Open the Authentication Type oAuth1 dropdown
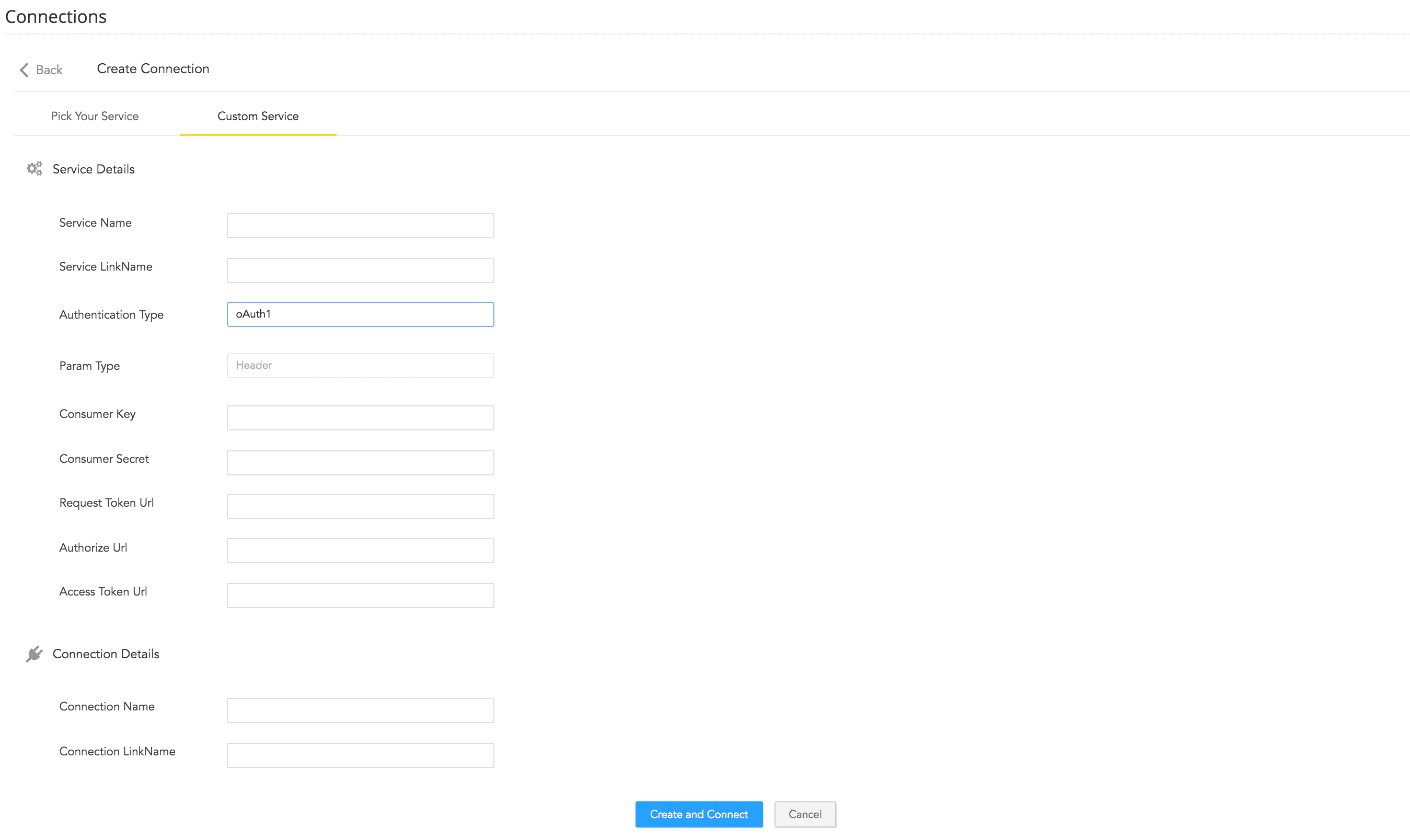The height and width of the screenshot is (840, 1410). click(360, 314)
